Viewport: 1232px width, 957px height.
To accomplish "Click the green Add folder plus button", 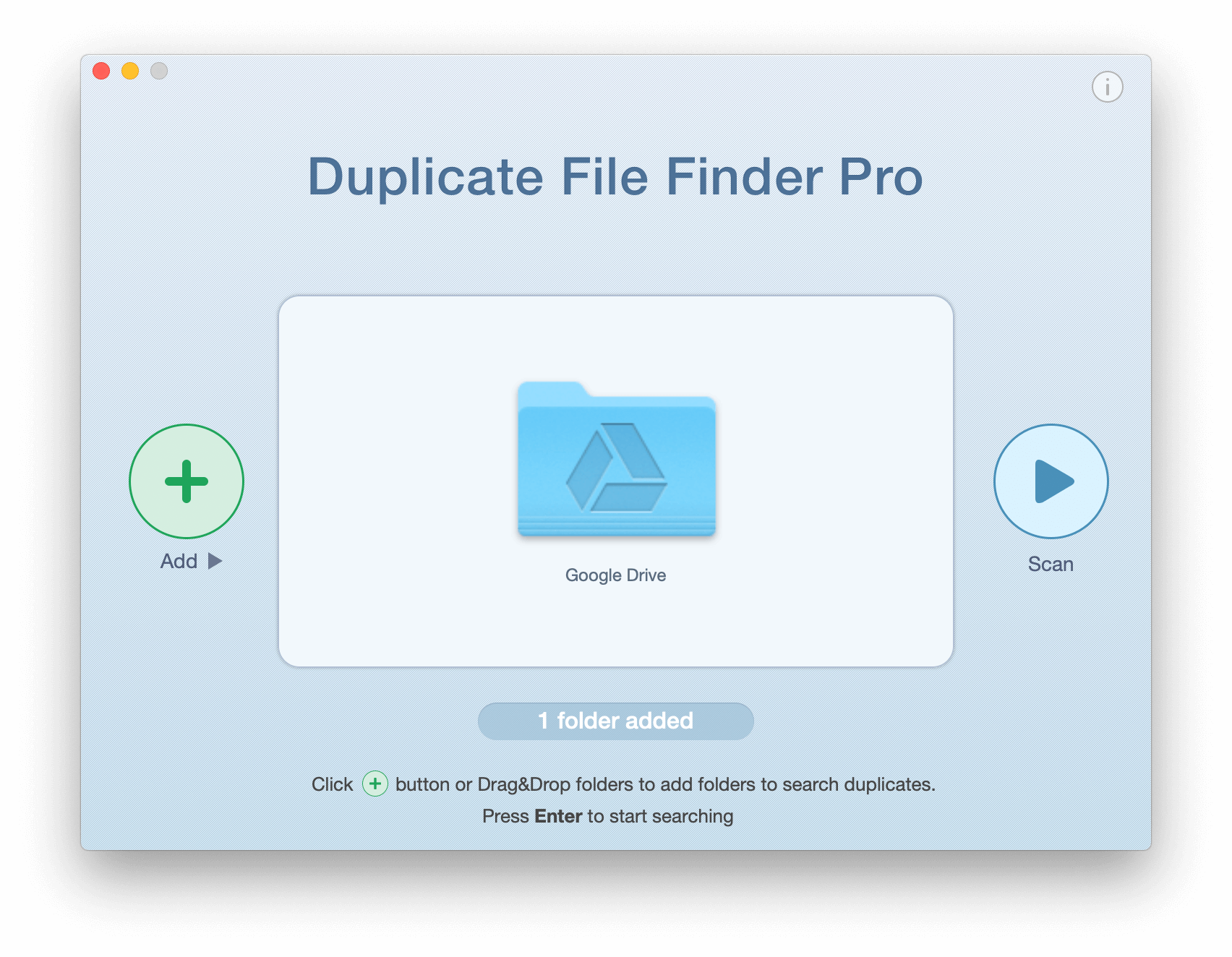I will click(187, 481).
